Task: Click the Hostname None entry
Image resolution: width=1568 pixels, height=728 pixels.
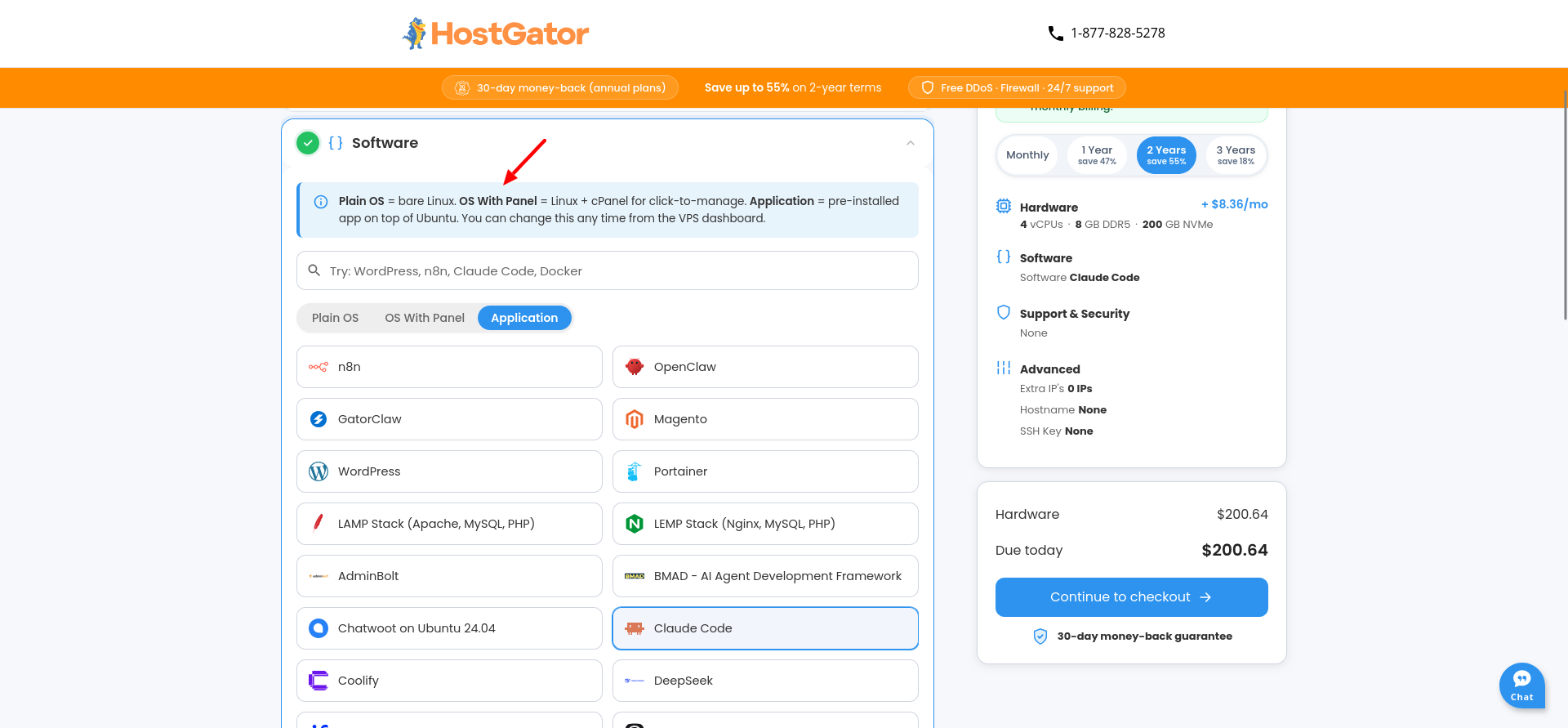Action: point(1063,410)
